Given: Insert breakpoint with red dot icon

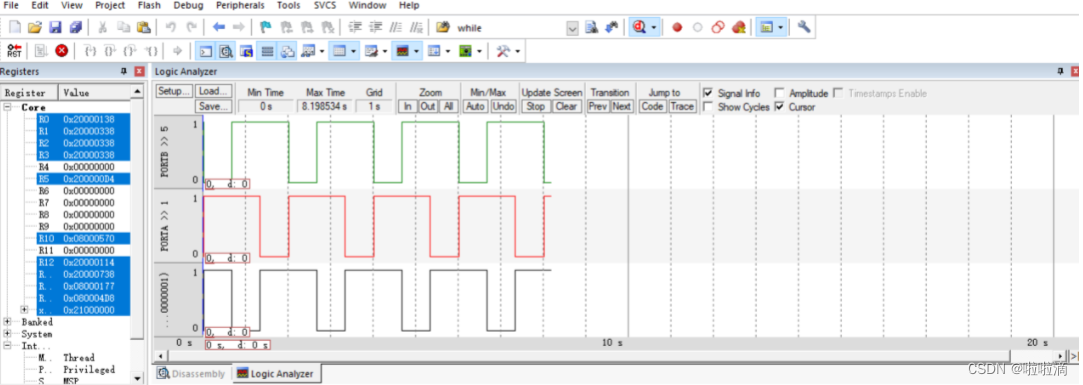Looking at the screenshot, I should coord(677,28).
